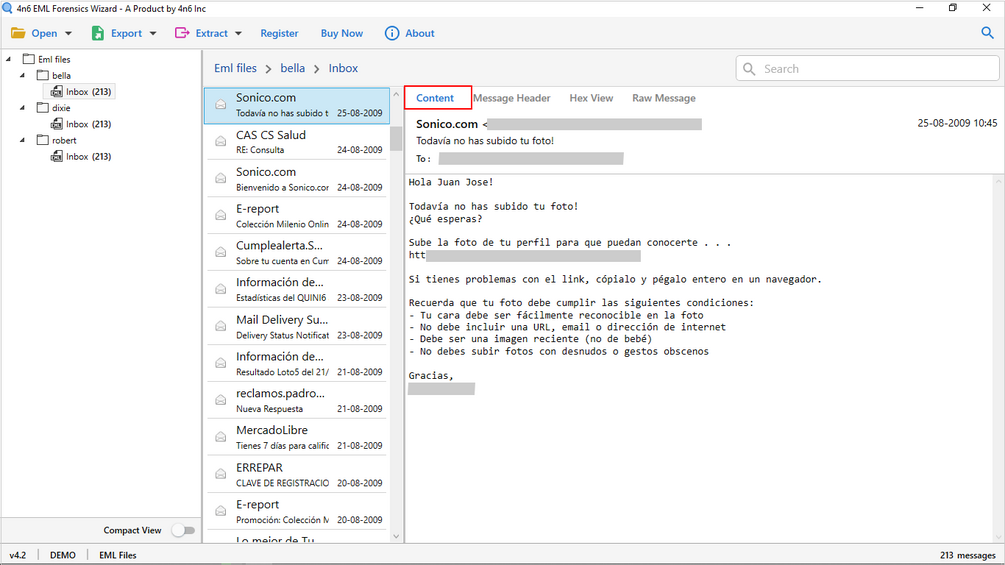This screenshot has width=1005, height=565.
Task: Click the toolbar search magnifier icon
Action: [987, 33]
